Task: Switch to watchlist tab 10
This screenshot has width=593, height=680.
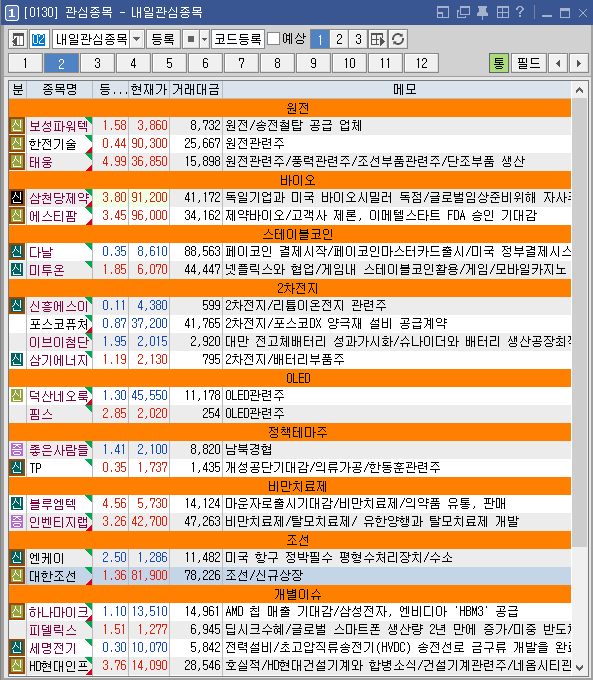Action: (x=349, y=63)
